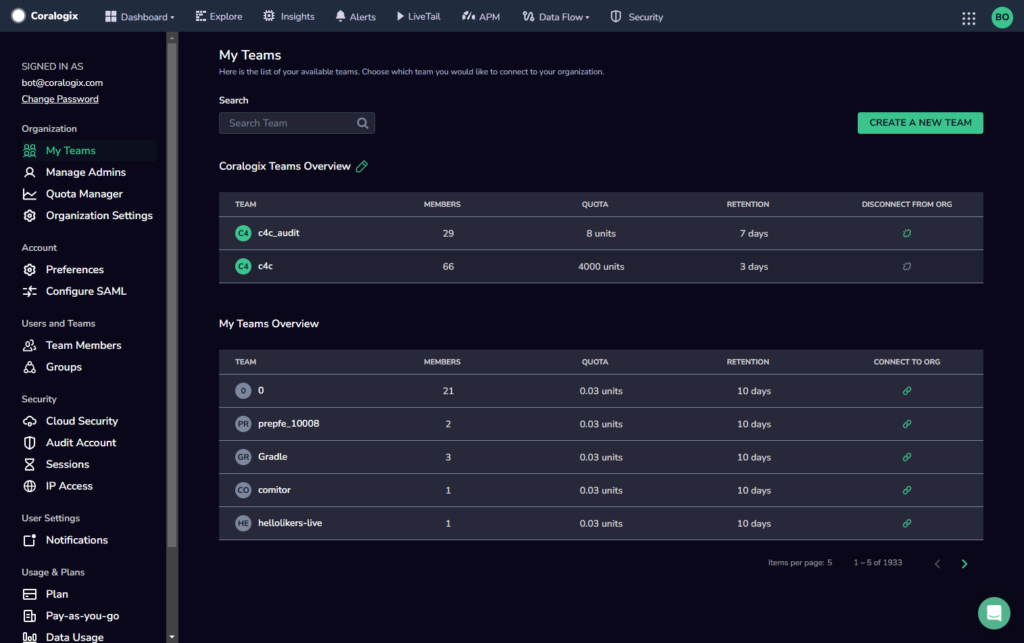Open Manage Admins in sidebar
Viewport: 1024px width, 643px height.
(74, 172)
